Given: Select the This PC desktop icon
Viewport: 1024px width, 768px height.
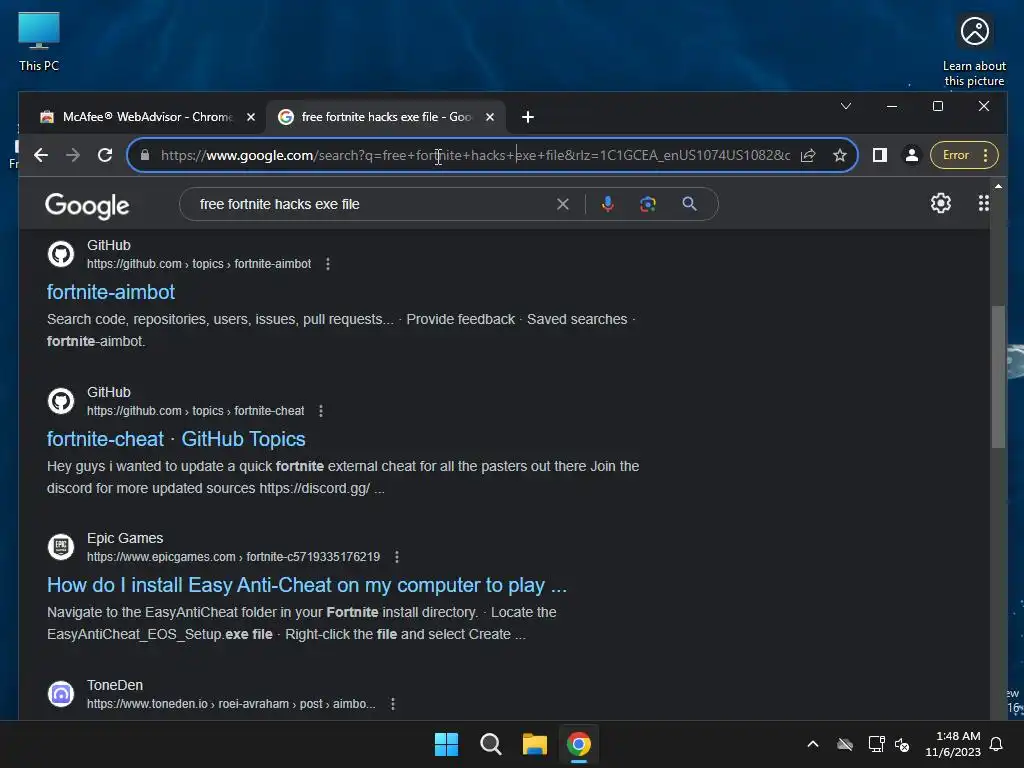Looking at the screenshot, I should 39,42.
